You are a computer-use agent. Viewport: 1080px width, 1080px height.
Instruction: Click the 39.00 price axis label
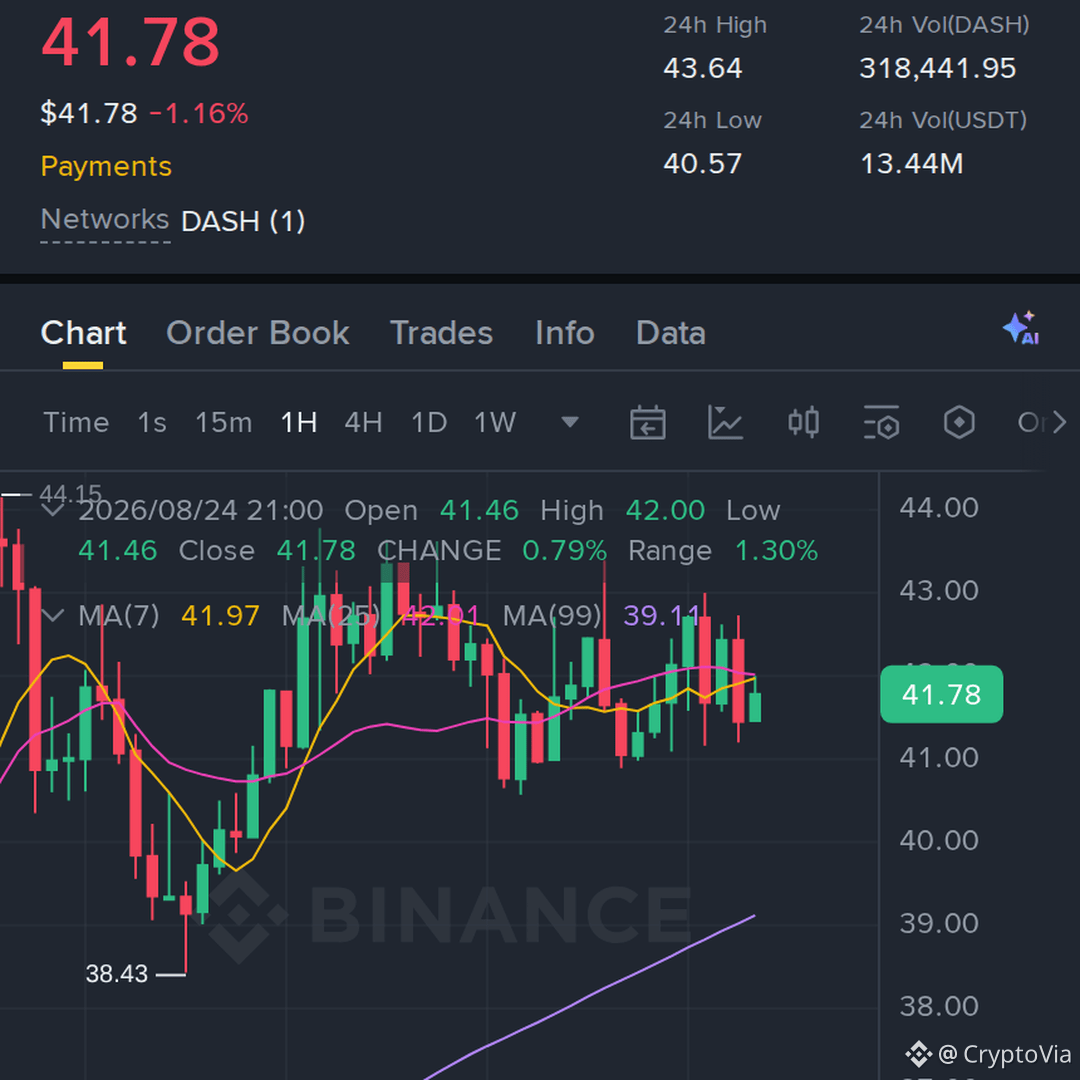[939, 924]
